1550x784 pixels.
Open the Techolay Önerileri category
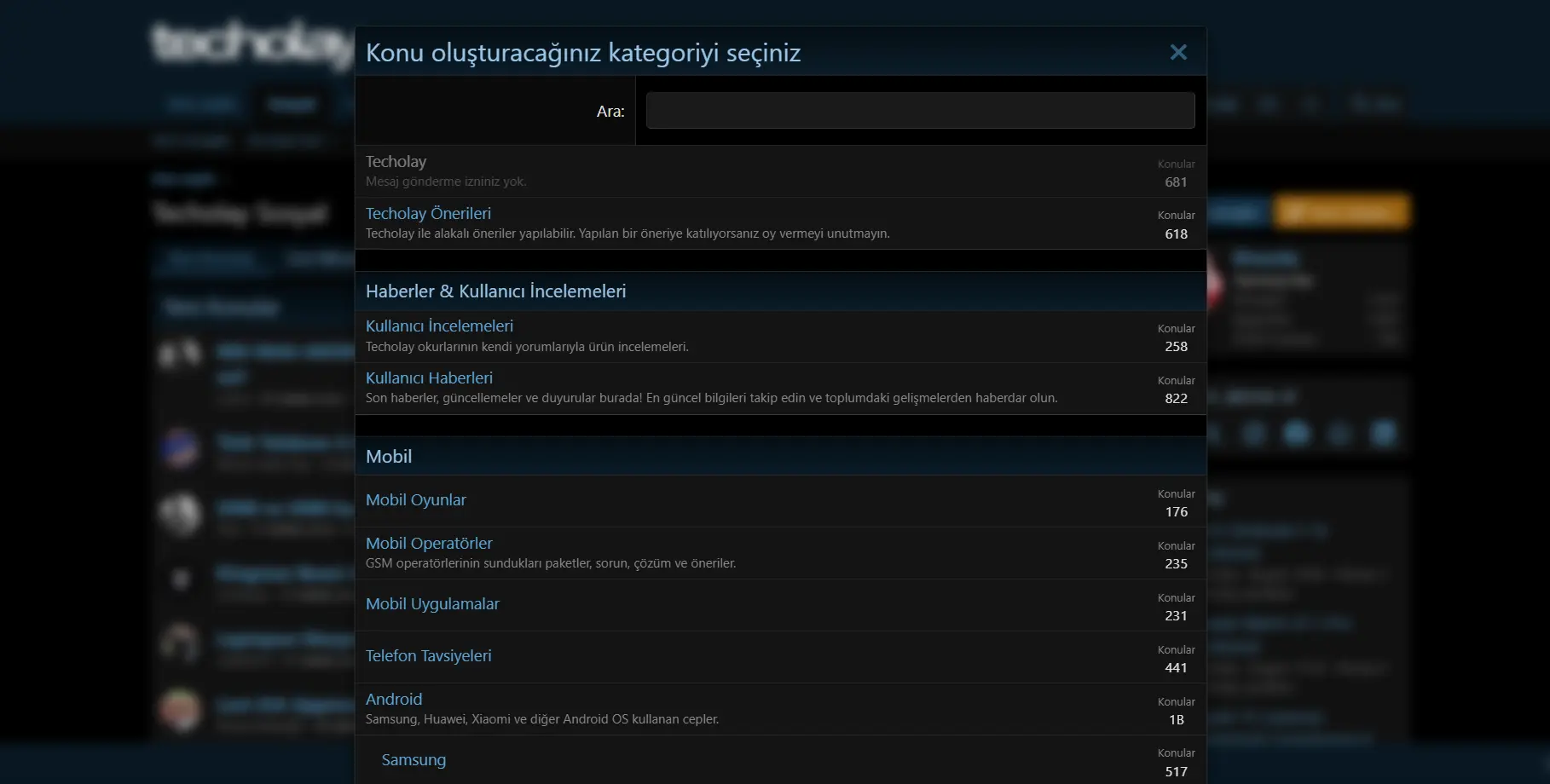point(428,214)
